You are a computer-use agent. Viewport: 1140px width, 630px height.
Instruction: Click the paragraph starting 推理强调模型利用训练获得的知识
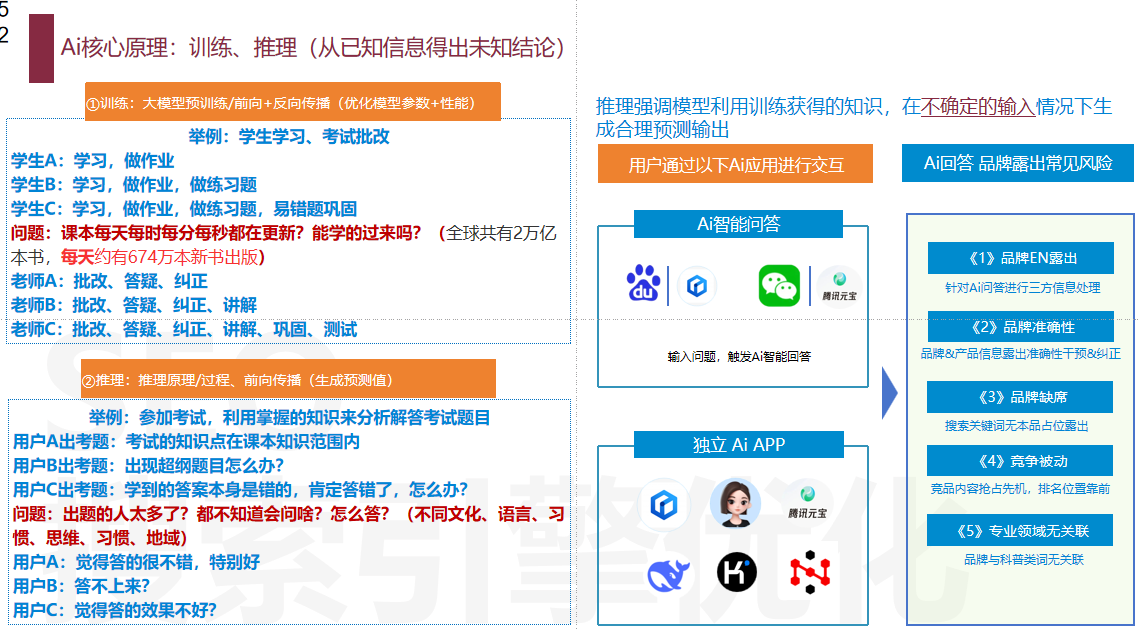coord(854,118)
